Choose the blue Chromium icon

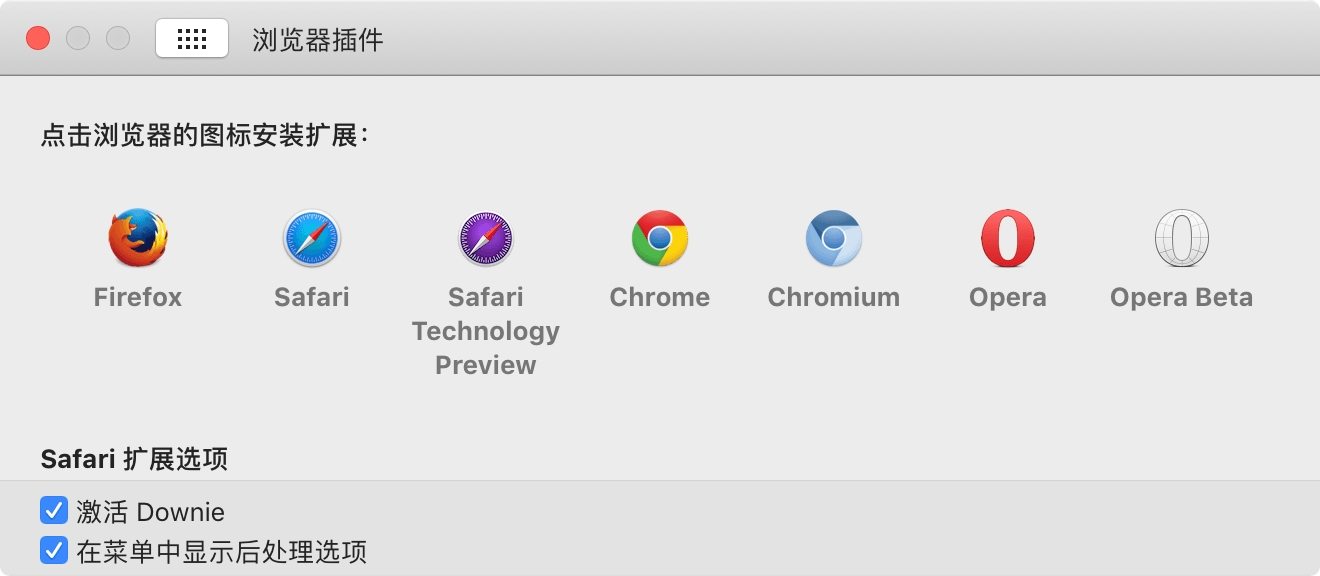[834, 238]
